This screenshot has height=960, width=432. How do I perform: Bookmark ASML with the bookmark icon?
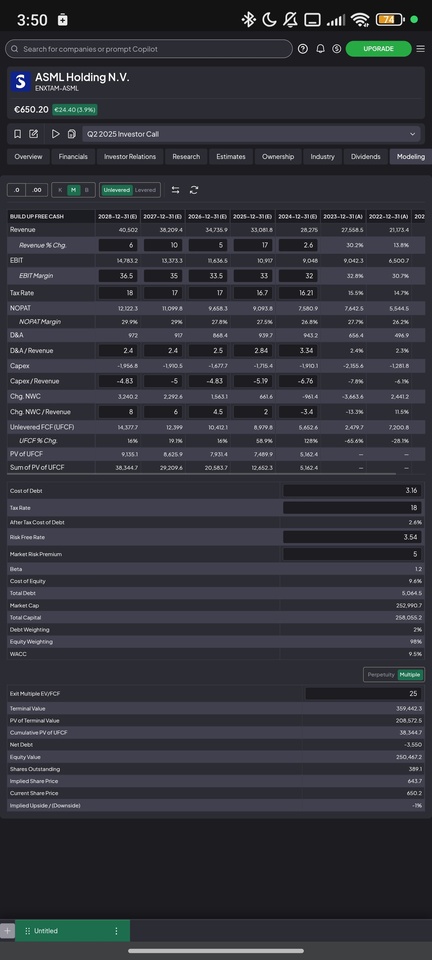coord(18,134)
